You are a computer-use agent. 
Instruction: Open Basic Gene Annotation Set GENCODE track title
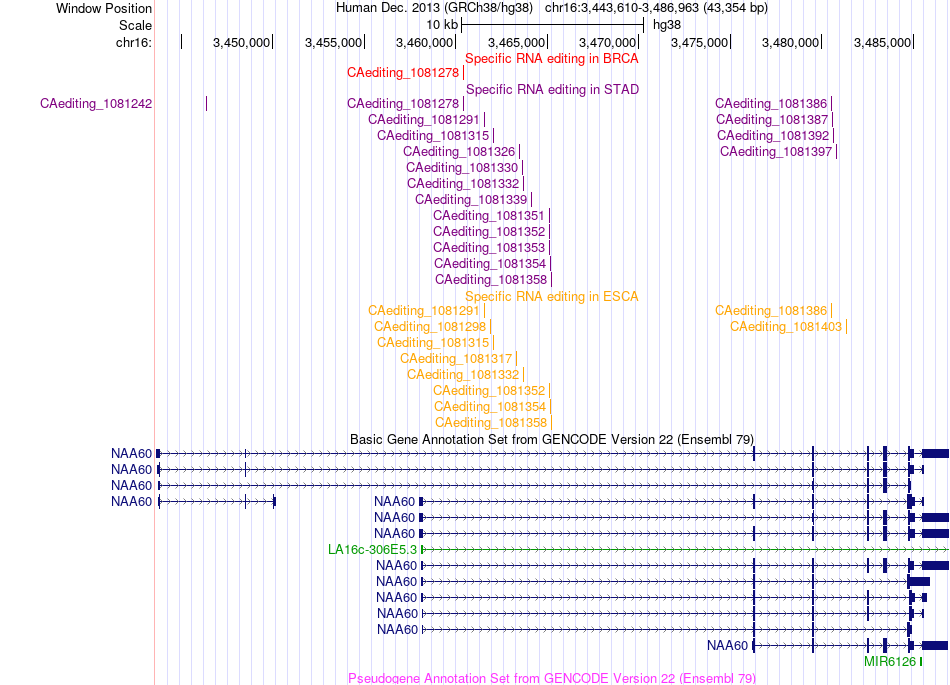tap(551, 440)
